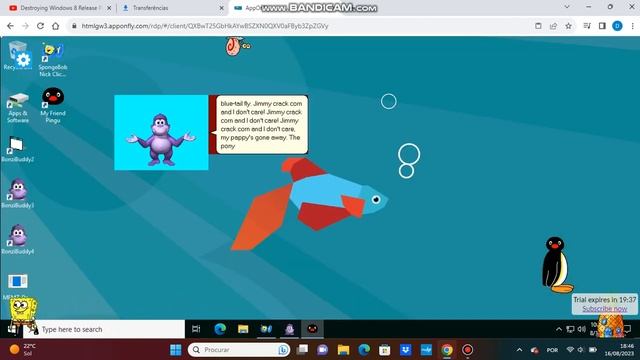The image size is (640, 360).
Task: Open Microsoft Edge in remote taskbar
Action: [220, 329]
